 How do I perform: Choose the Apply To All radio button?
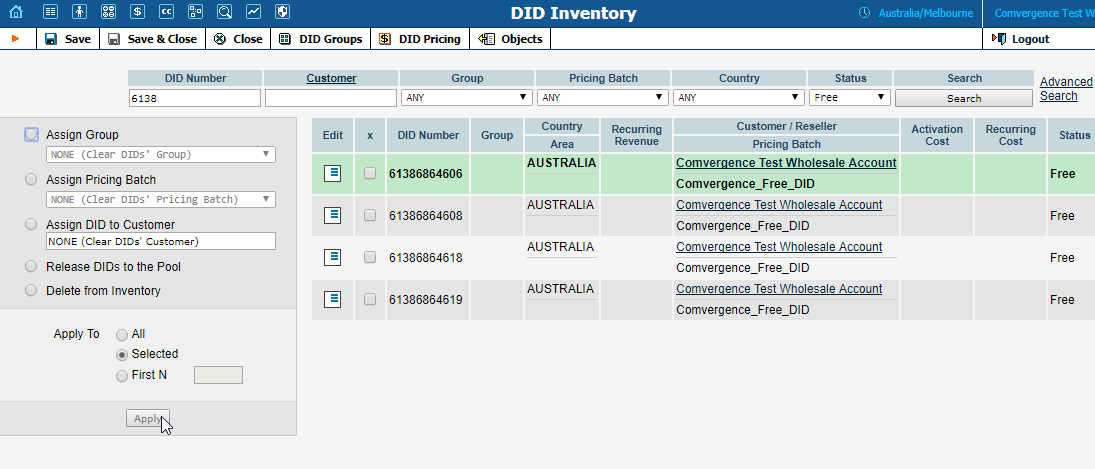coord(122,334)
